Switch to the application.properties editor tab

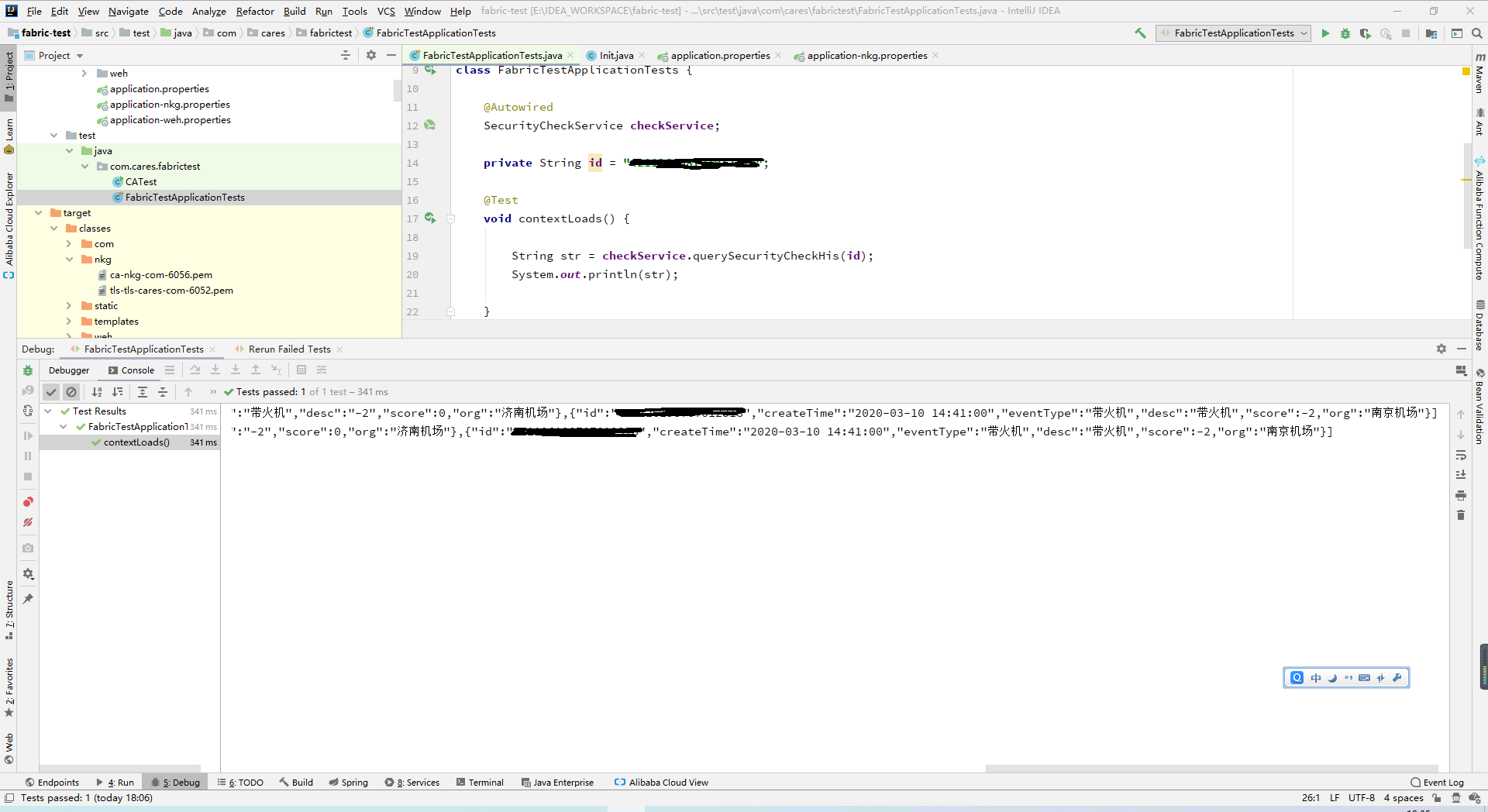720,56
